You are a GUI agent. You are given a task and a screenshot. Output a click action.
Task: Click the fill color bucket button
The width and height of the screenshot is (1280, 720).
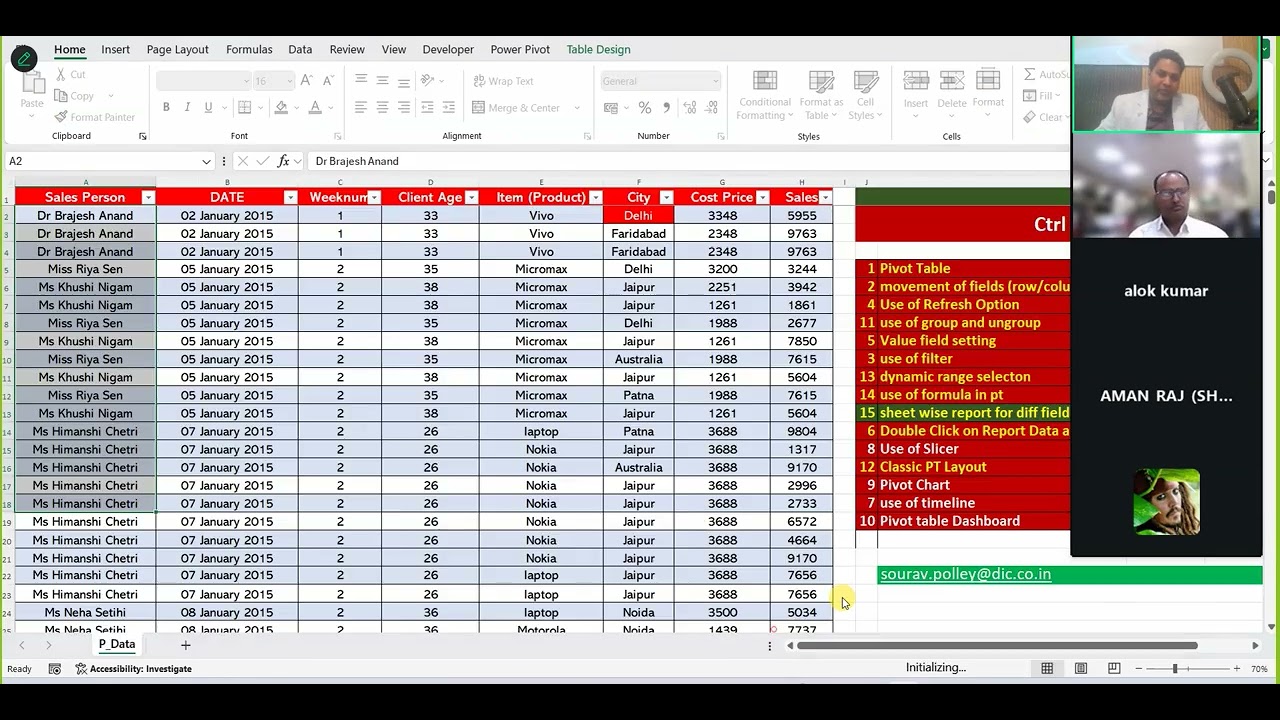[281, 108]
